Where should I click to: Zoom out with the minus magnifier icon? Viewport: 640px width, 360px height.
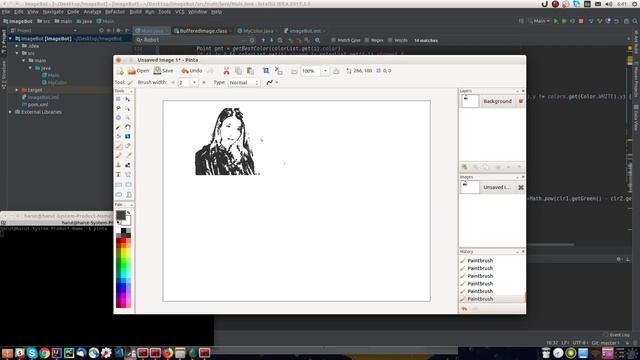[x=294, y=71]
